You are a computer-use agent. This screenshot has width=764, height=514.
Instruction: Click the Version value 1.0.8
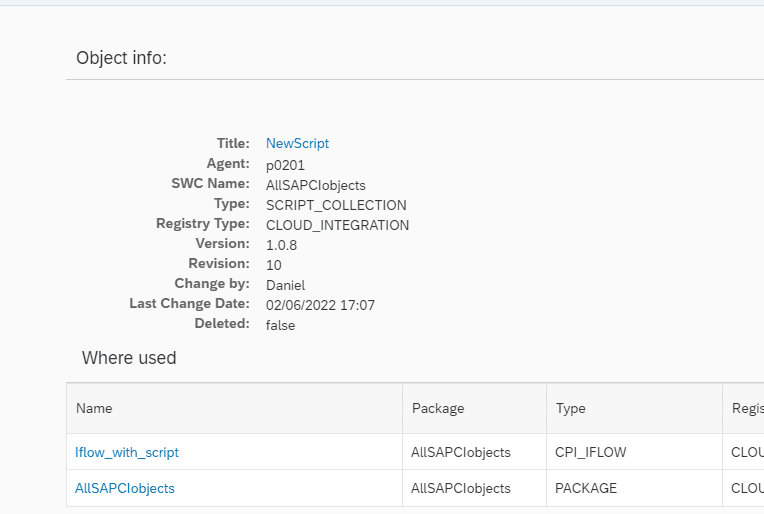[281, 245]
